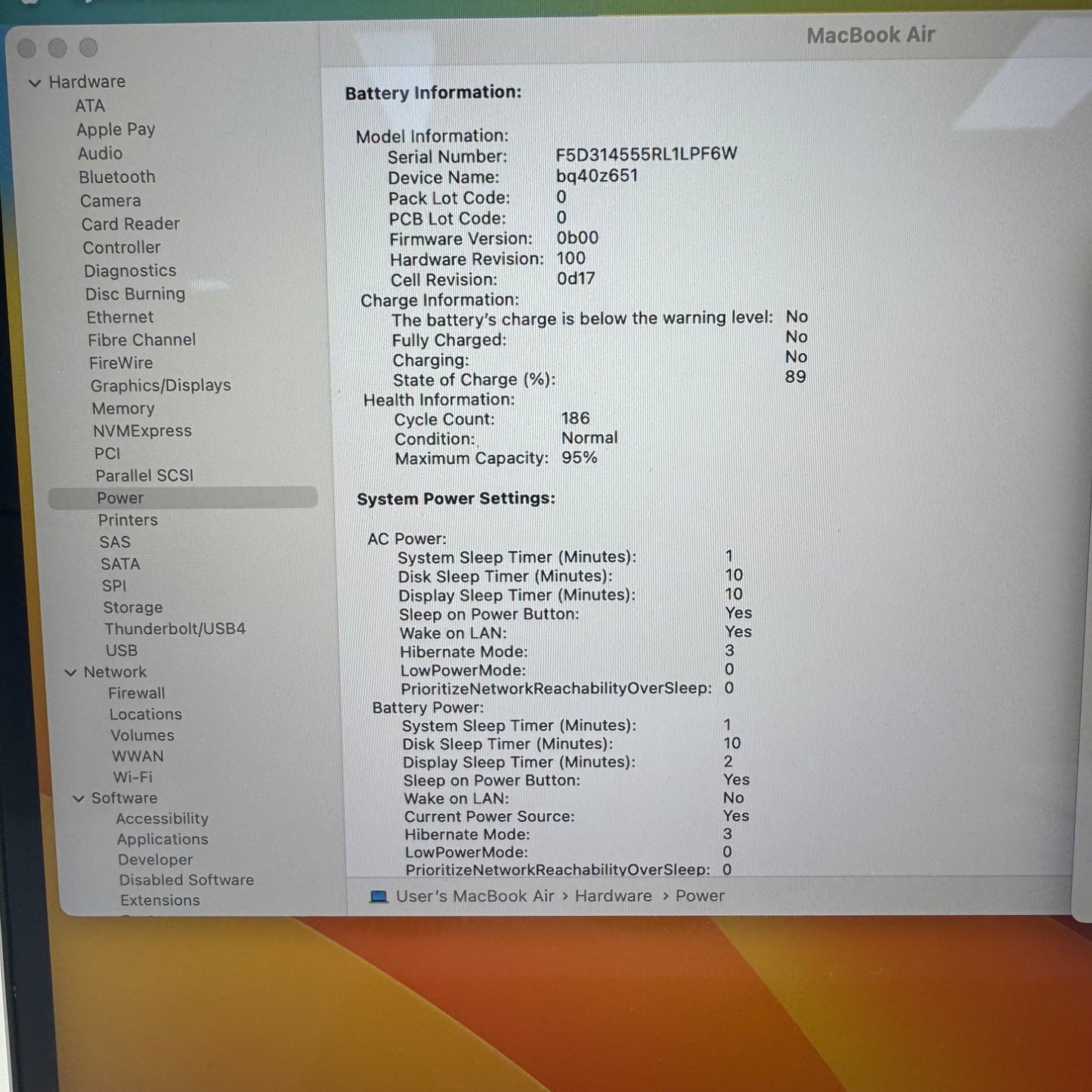Click the Maximum Capacity value 95%
The image size is (1092, 1092).
click(580, 458)
